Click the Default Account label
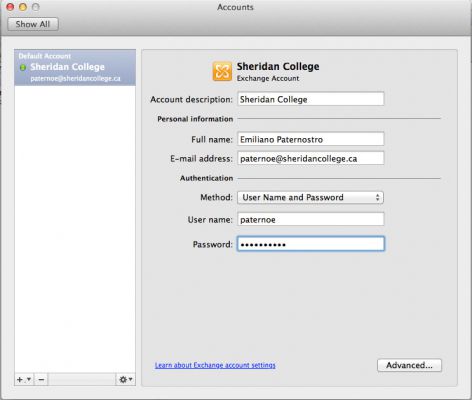This screenshot has width=472, height=400. tap(45, 56)
